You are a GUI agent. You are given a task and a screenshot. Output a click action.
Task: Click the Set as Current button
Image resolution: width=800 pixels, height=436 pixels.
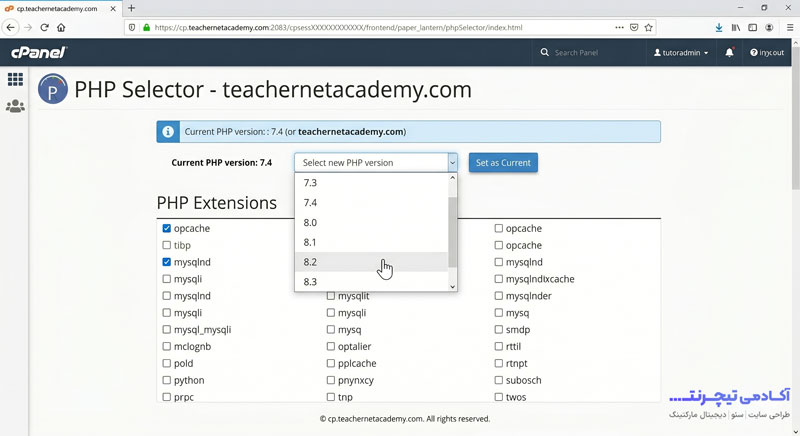tap(503, 163)
